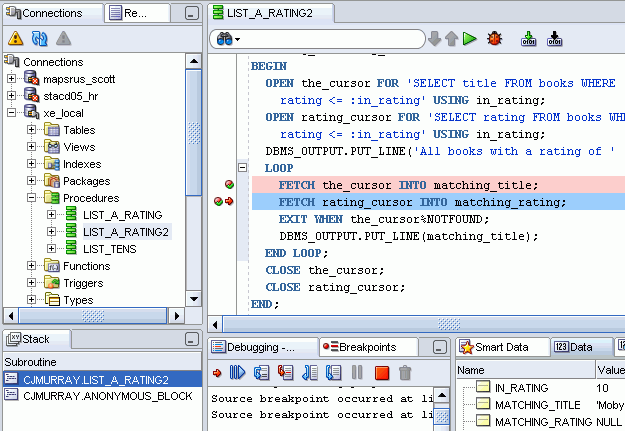
Task: Select LIST_TENS procedure in tree
Action: (x=108, y=249)
